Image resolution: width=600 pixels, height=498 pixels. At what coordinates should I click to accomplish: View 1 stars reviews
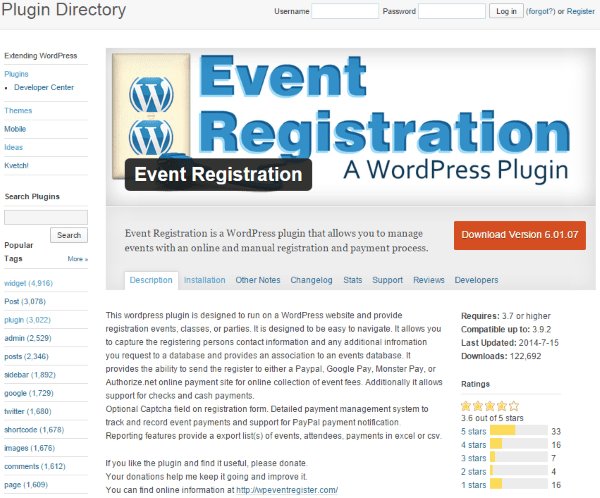click(x=474, y=485)
